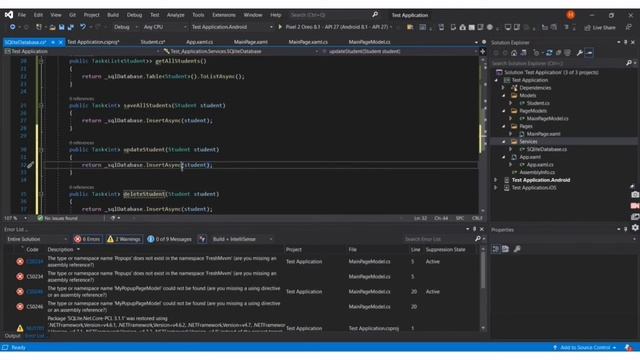Open the Build + IntelliSense dropdown

pyautogui.click(x=242, y=239)
